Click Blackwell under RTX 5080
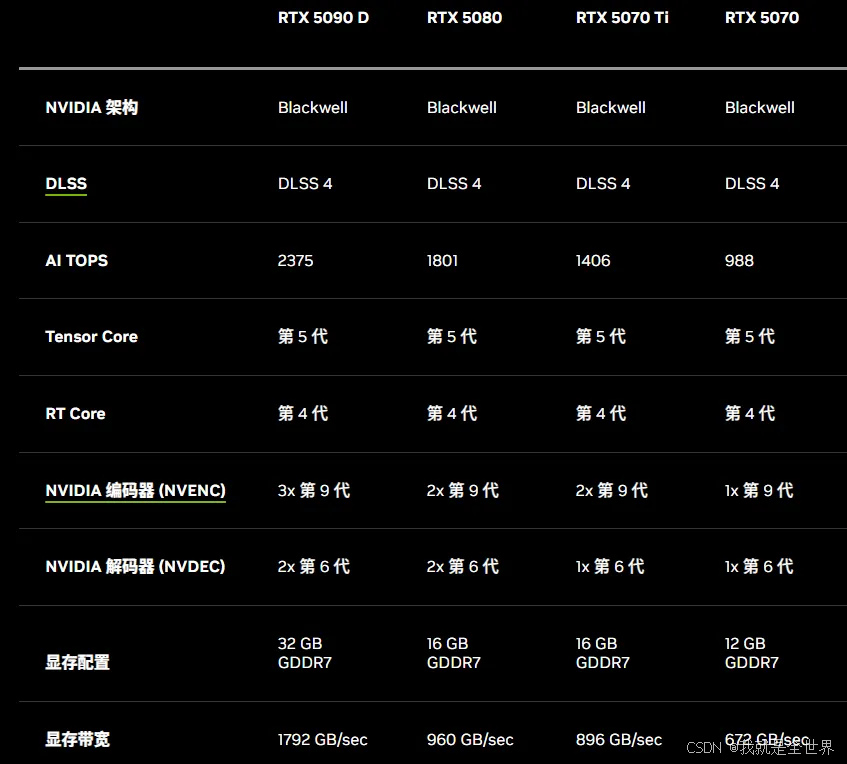 click(462, 108)
